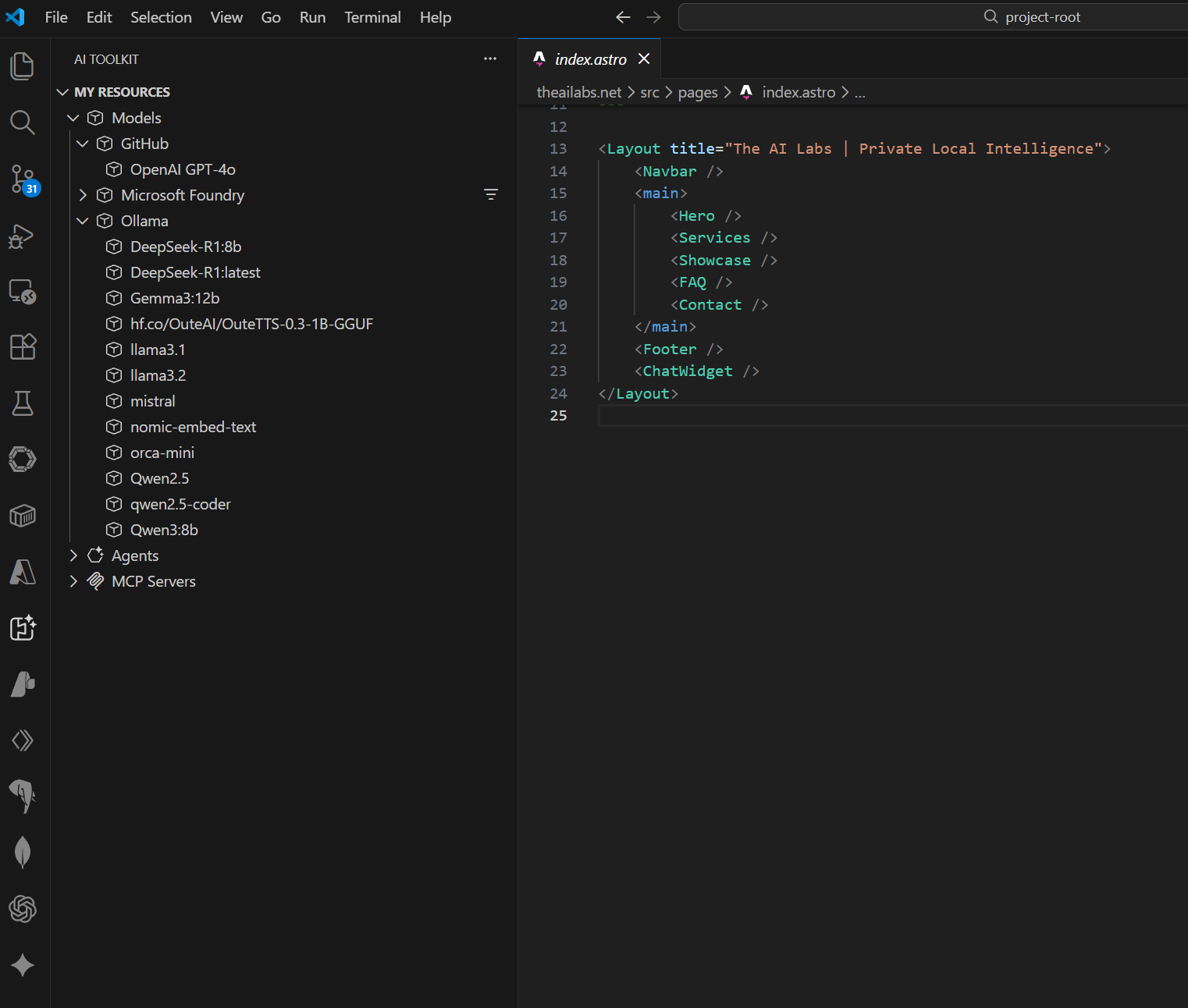Expand the MCP Servers section
The height and width of the screenshot is (1008, 1188).
click(x=73, y=580)
